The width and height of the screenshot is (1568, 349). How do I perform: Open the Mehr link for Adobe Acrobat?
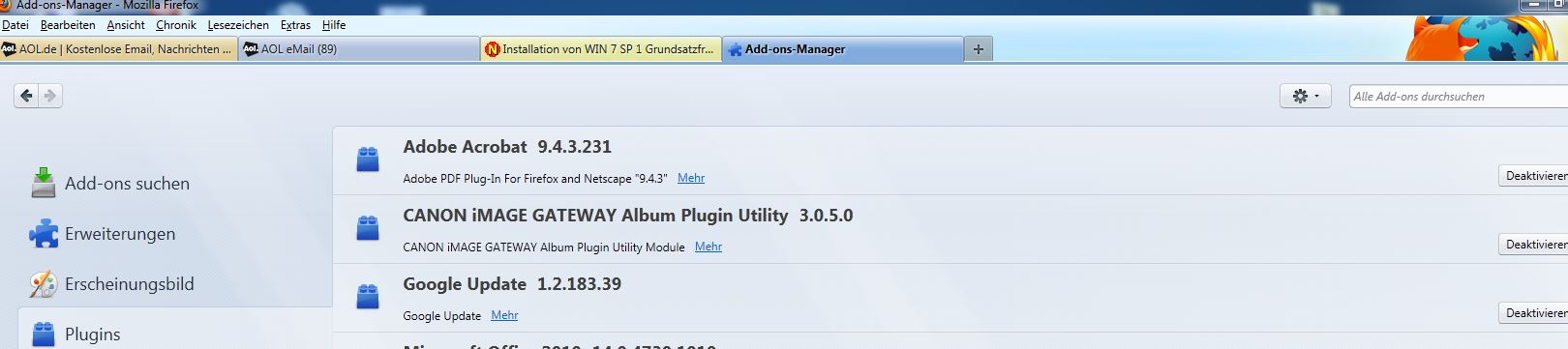tap(691, 178)
